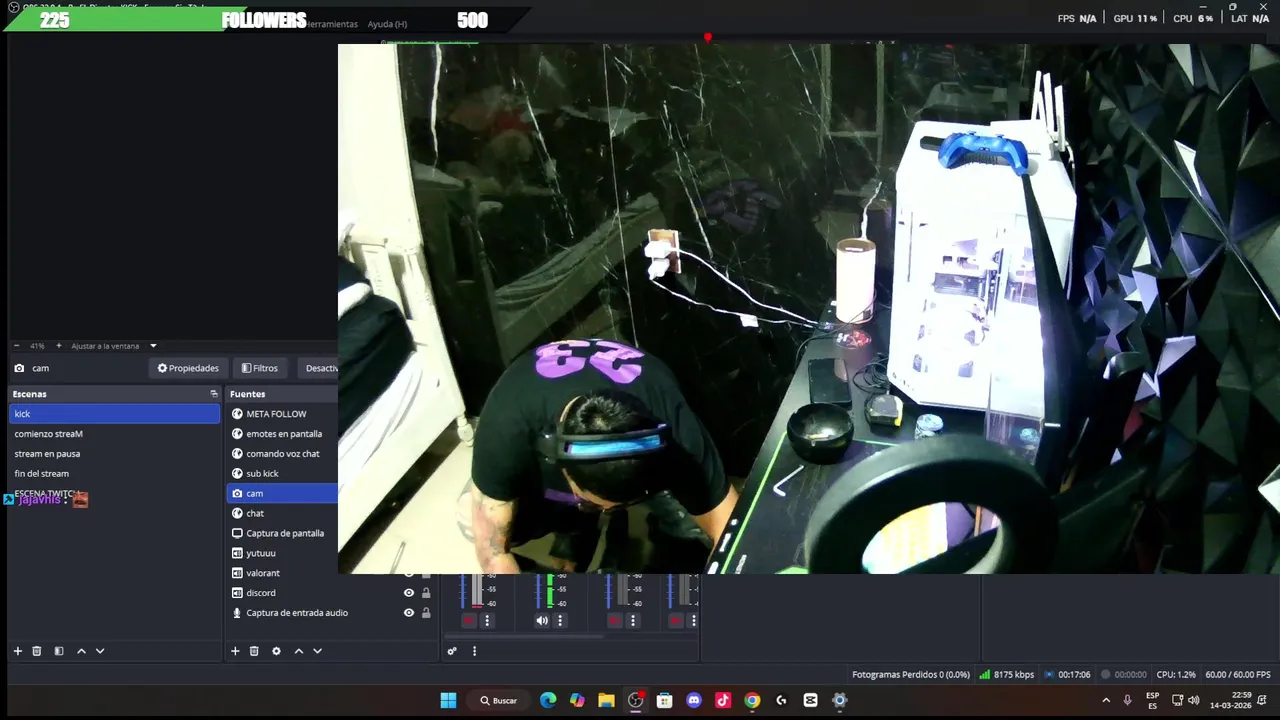Select comando voz chat source
Screen dimensions: 1280x720
(283, 454)
